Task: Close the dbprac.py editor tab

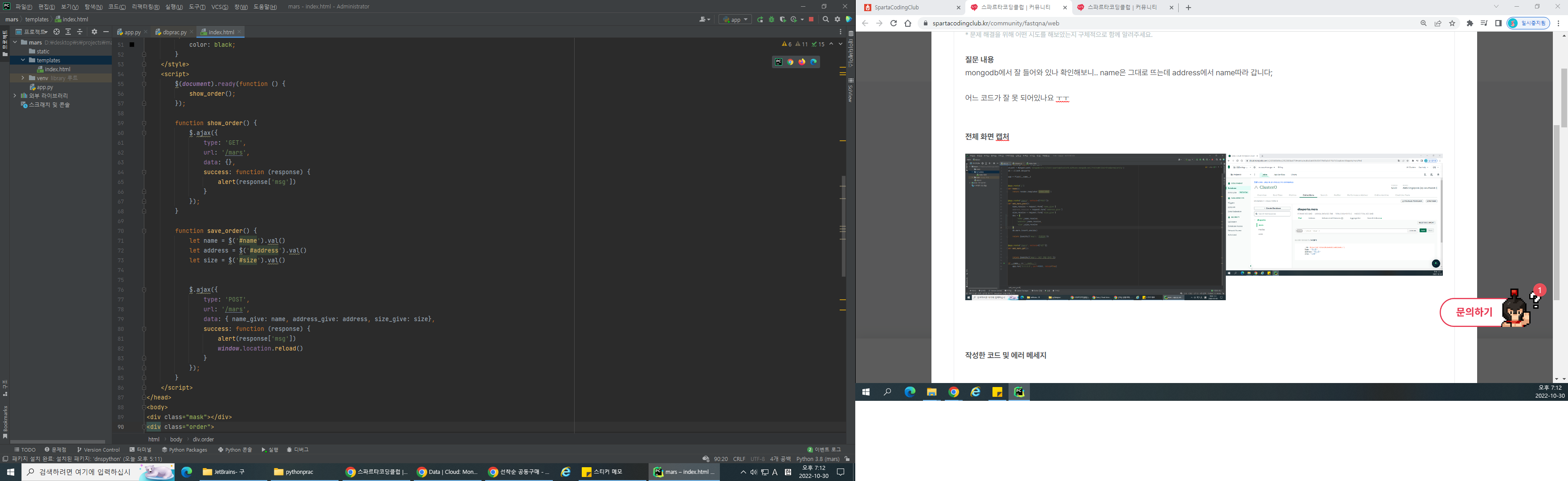Action: [x=191, y=32]
